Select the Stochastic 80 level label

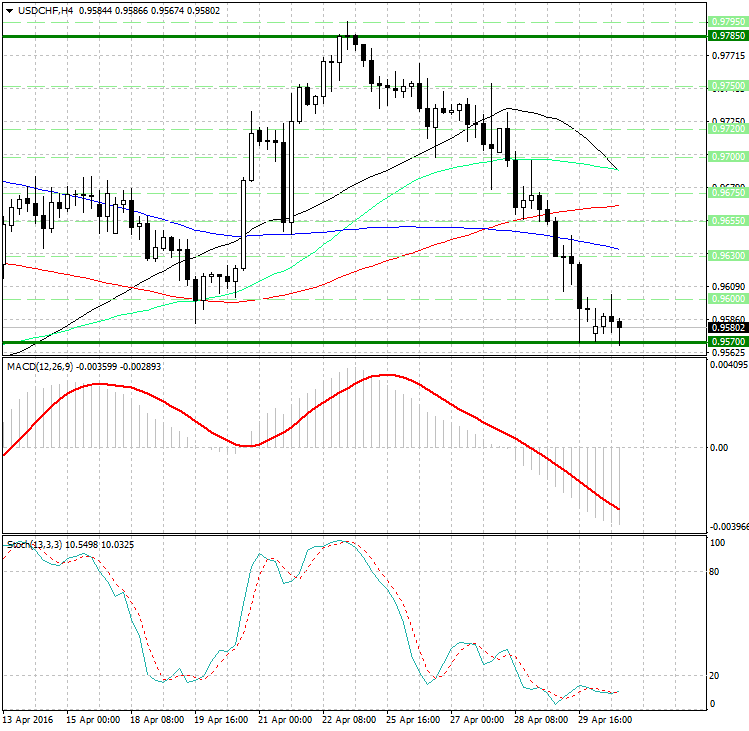click(715, 573)
